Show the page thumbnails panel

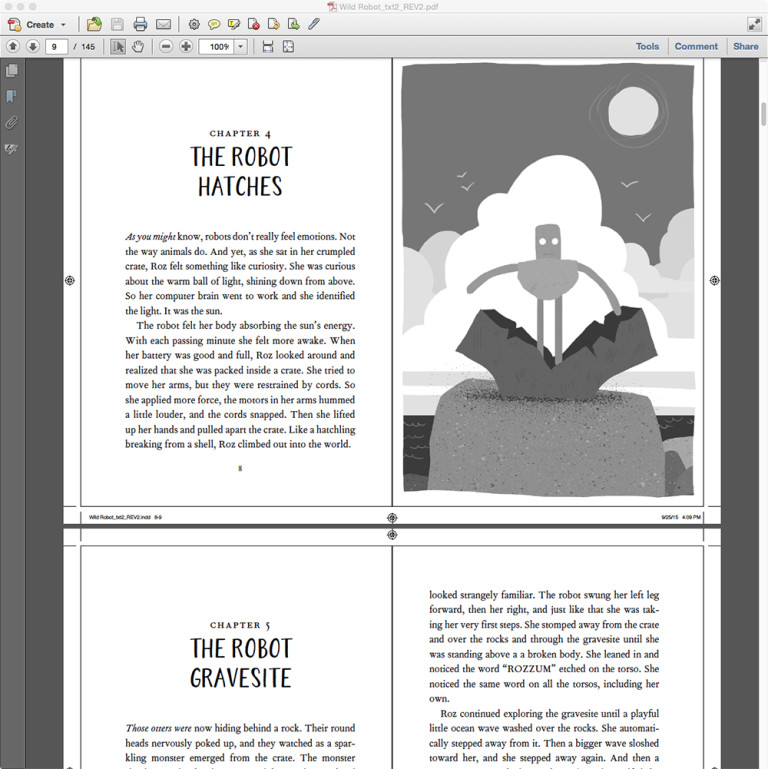pos(12,71)
